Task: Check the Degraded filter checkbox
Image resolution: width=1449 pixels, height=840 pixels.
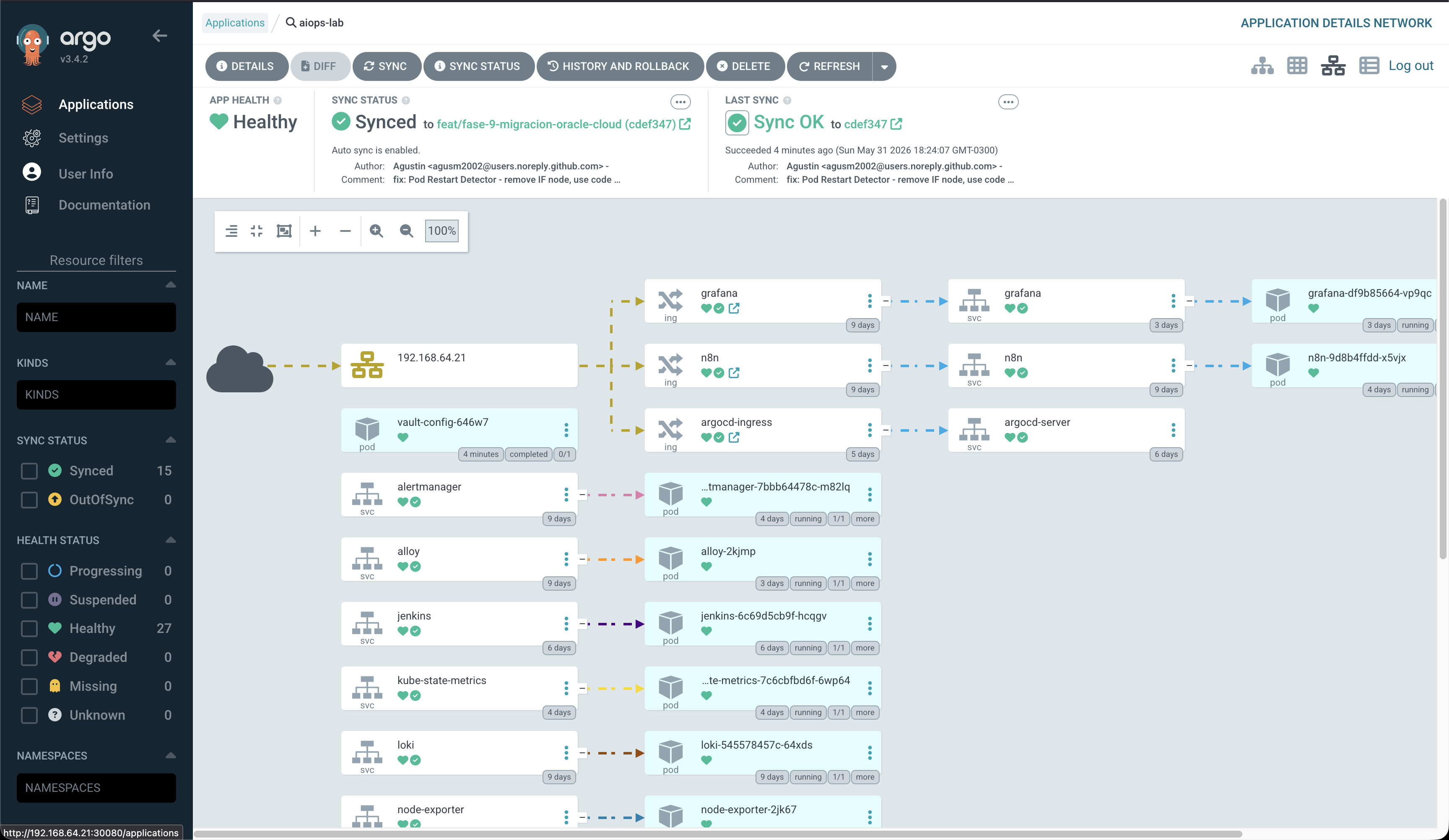Action: pos(29,657)
